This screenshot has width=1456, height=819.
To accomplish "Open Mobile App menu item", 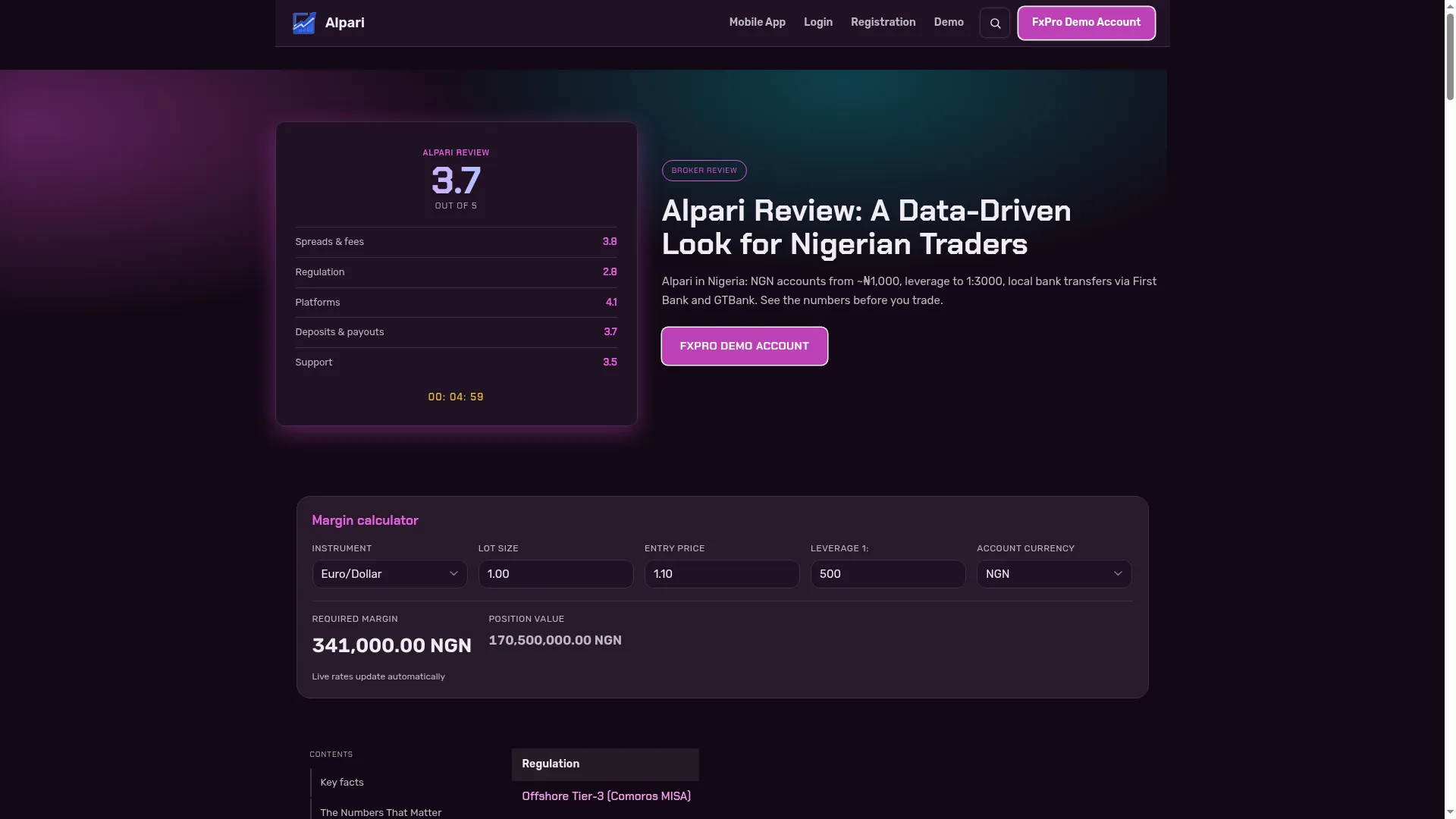I will tap(757, 23).
